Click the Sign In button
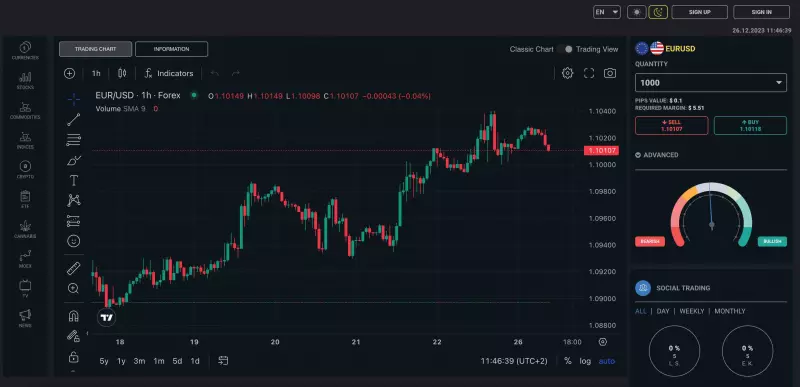This screenshot has width=800, height=387. 762,12
